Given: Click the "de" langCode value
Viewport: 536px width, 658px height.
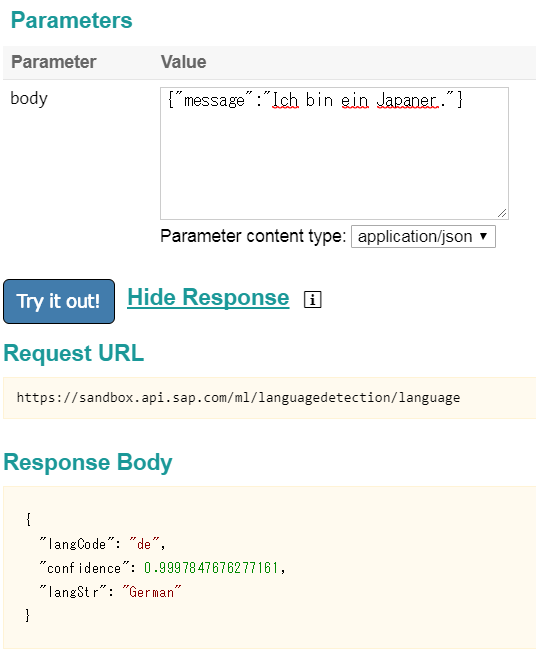Looking at the screenshot, I should point(144,544).
